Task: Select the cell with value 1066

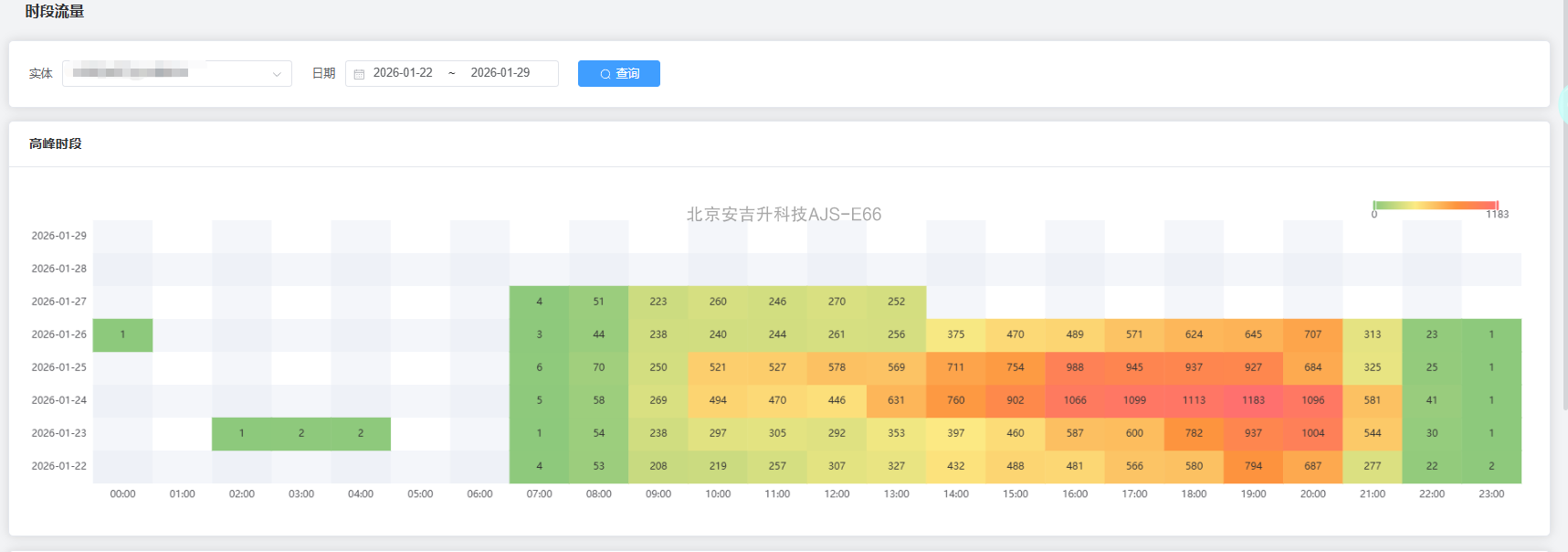Action: click(1075, 400)
